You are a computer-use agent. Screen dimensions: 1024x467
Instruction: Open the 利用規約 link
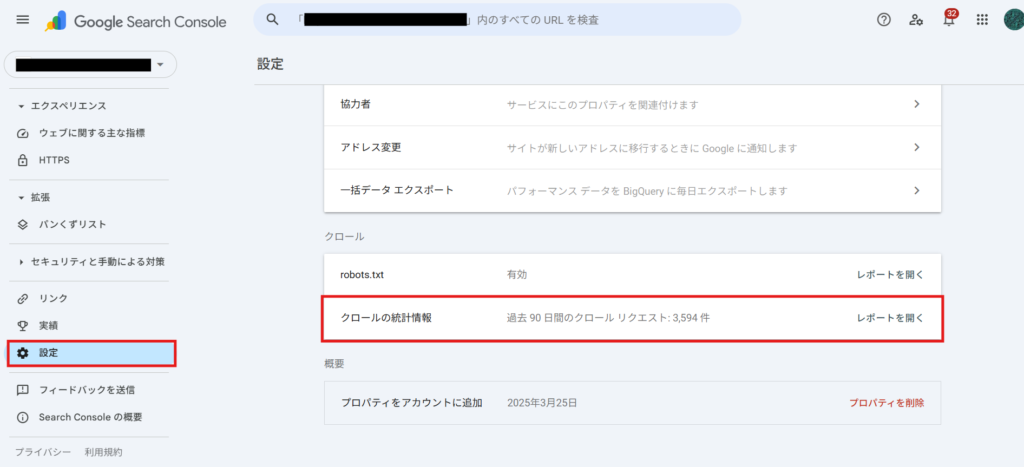point(103,452)
